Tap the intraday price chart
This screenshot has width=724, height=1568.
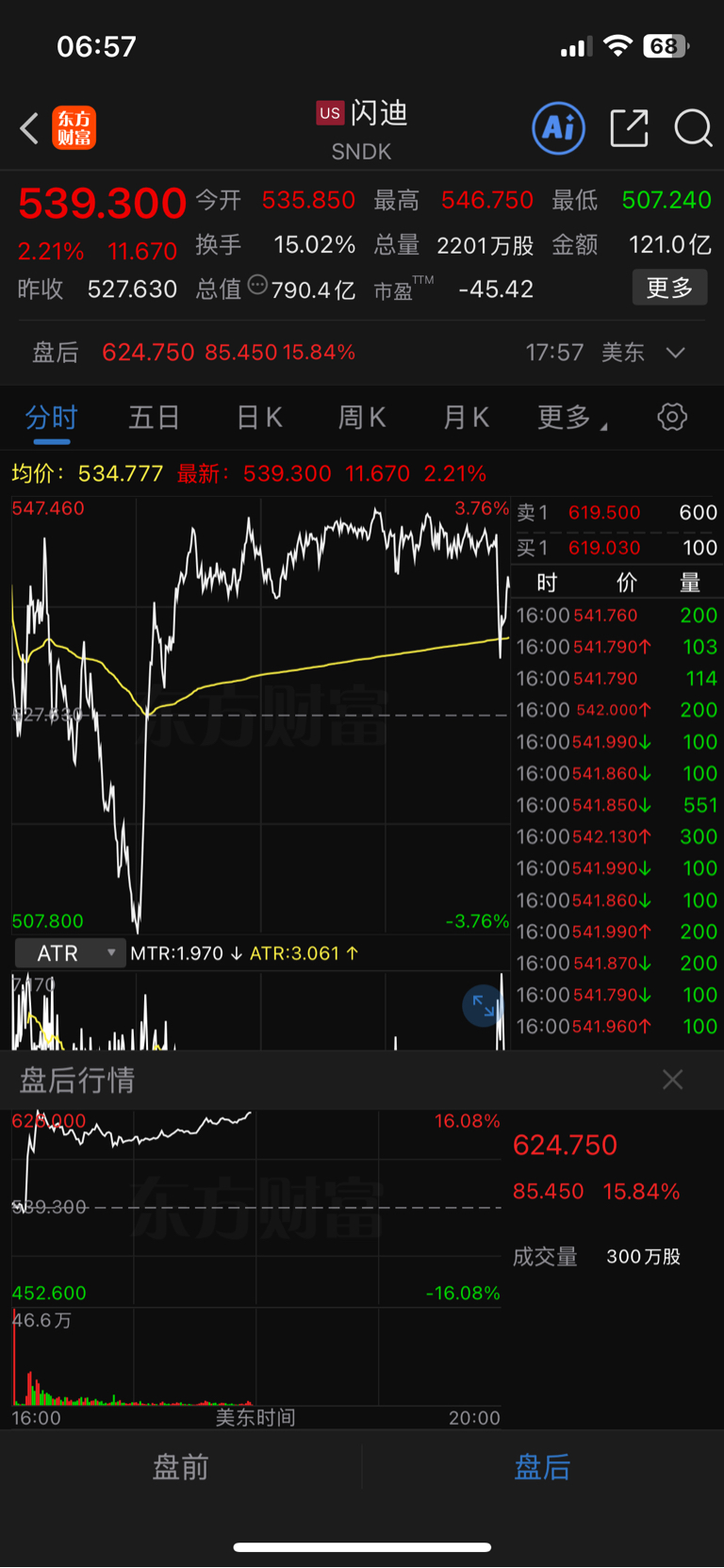[x=260, y=716]
